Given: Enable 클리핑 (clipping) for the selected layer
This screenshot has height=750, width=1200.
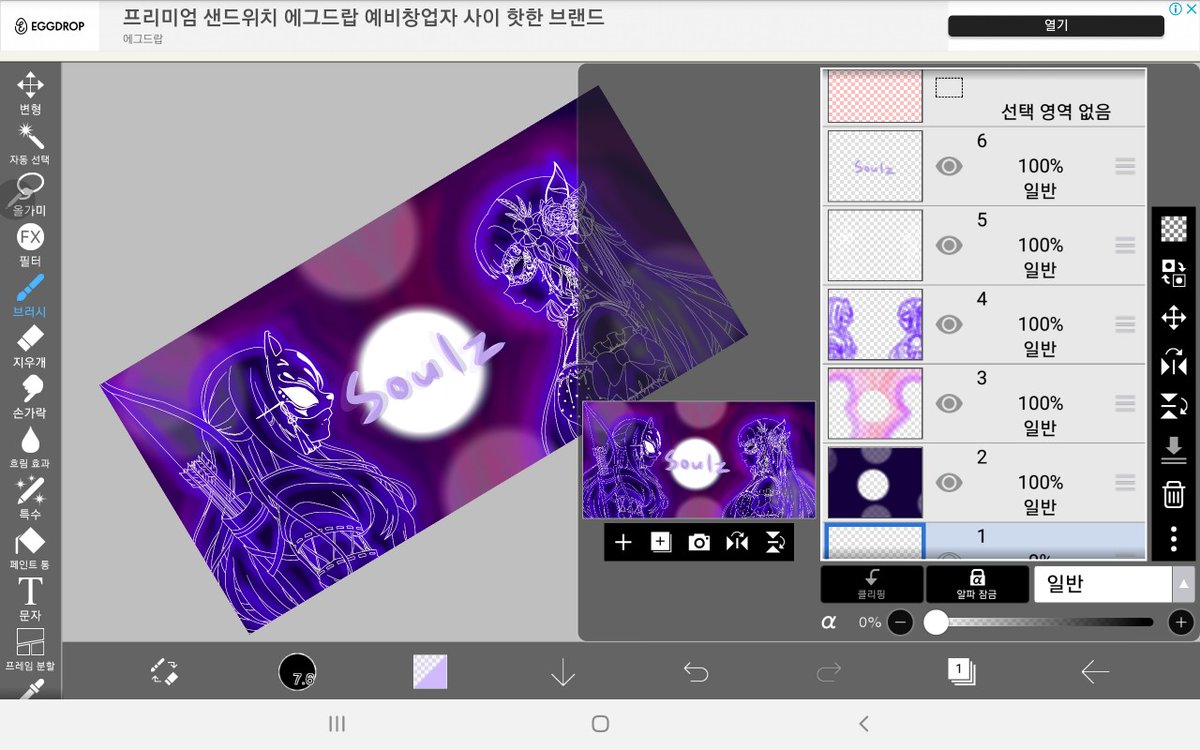Looking at the screenshot, I should (872, 584).
